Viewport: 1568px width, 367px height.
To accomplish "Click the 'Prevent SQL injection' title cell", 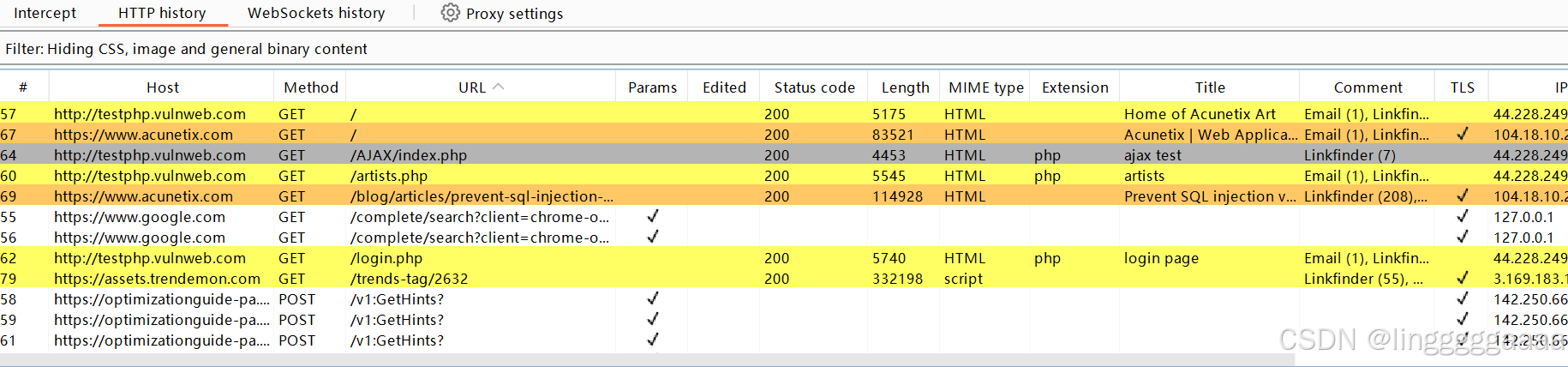I will [x=1210, y=196].
